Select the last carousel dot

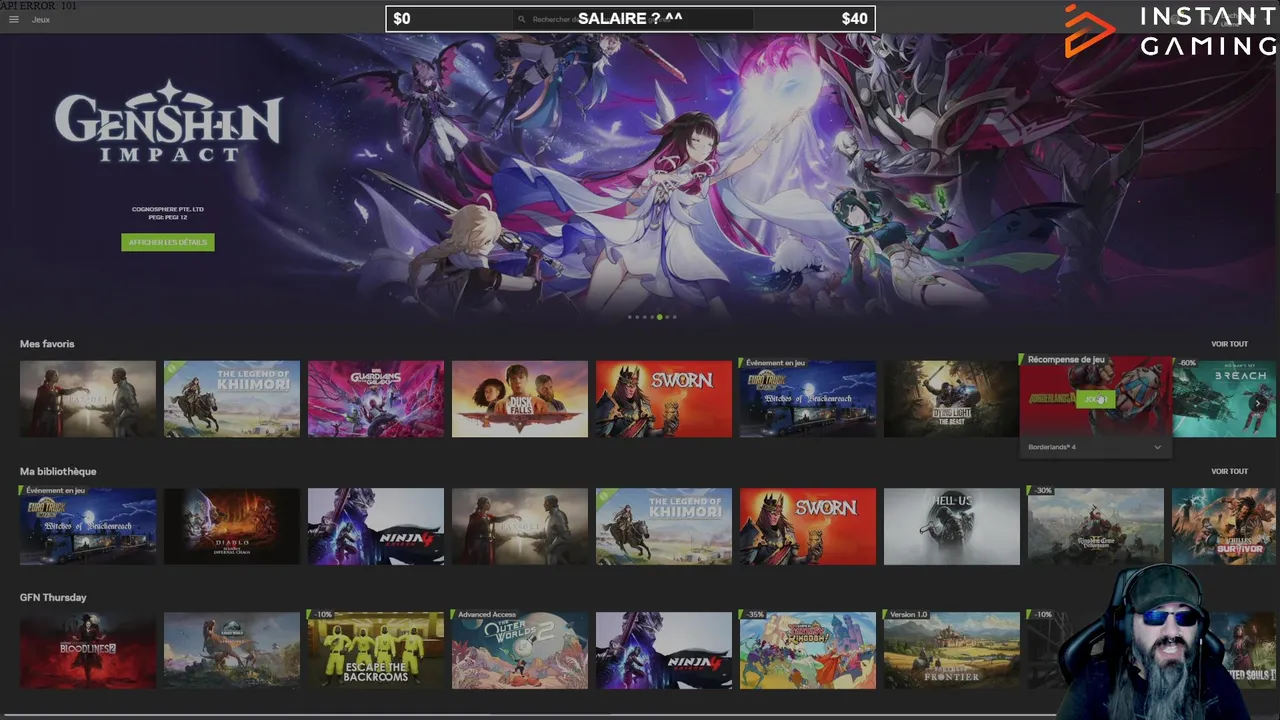674,317
